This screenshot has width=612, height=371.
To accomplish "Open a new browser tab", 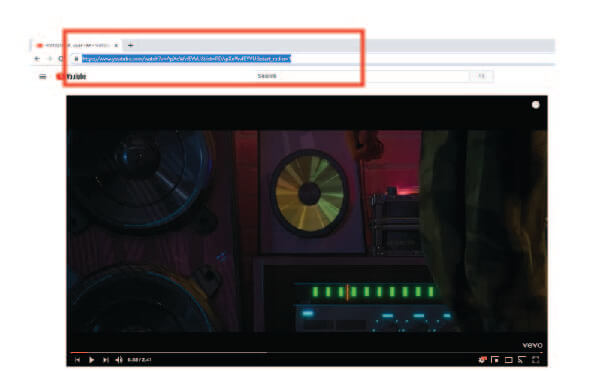I will pyautogui.click(x=130, y=45).
